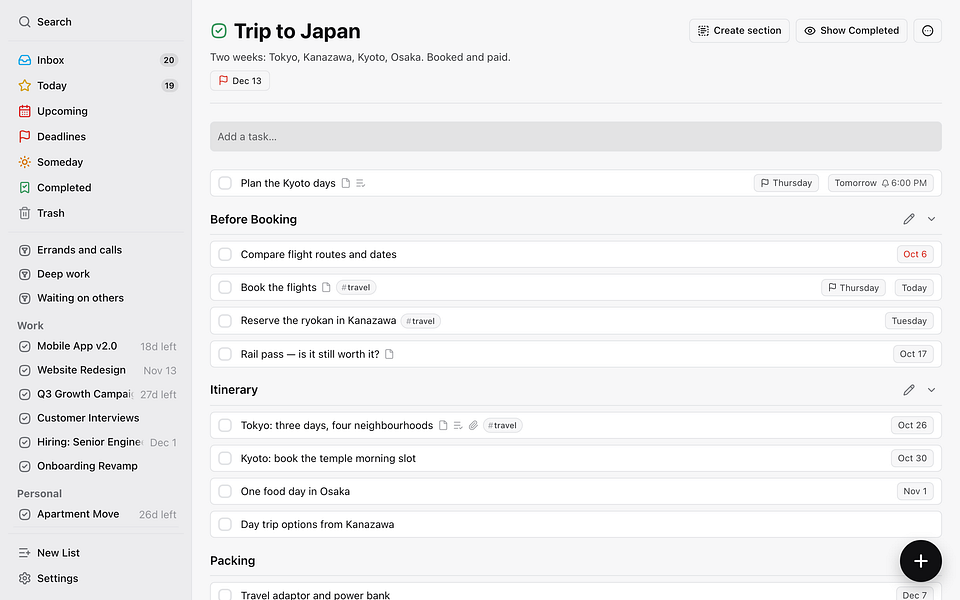The height and width of the screenshot is (600, 960).
Task: Open note icon on Book the flights
Action: (x=326, y=287)
